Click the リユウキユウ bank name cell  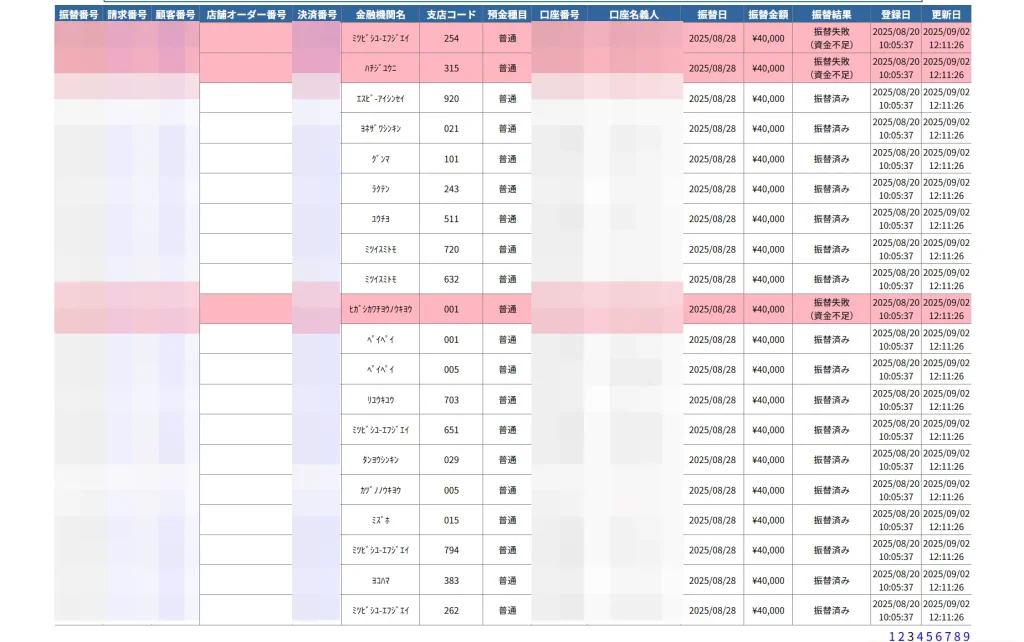coord(380,400)
